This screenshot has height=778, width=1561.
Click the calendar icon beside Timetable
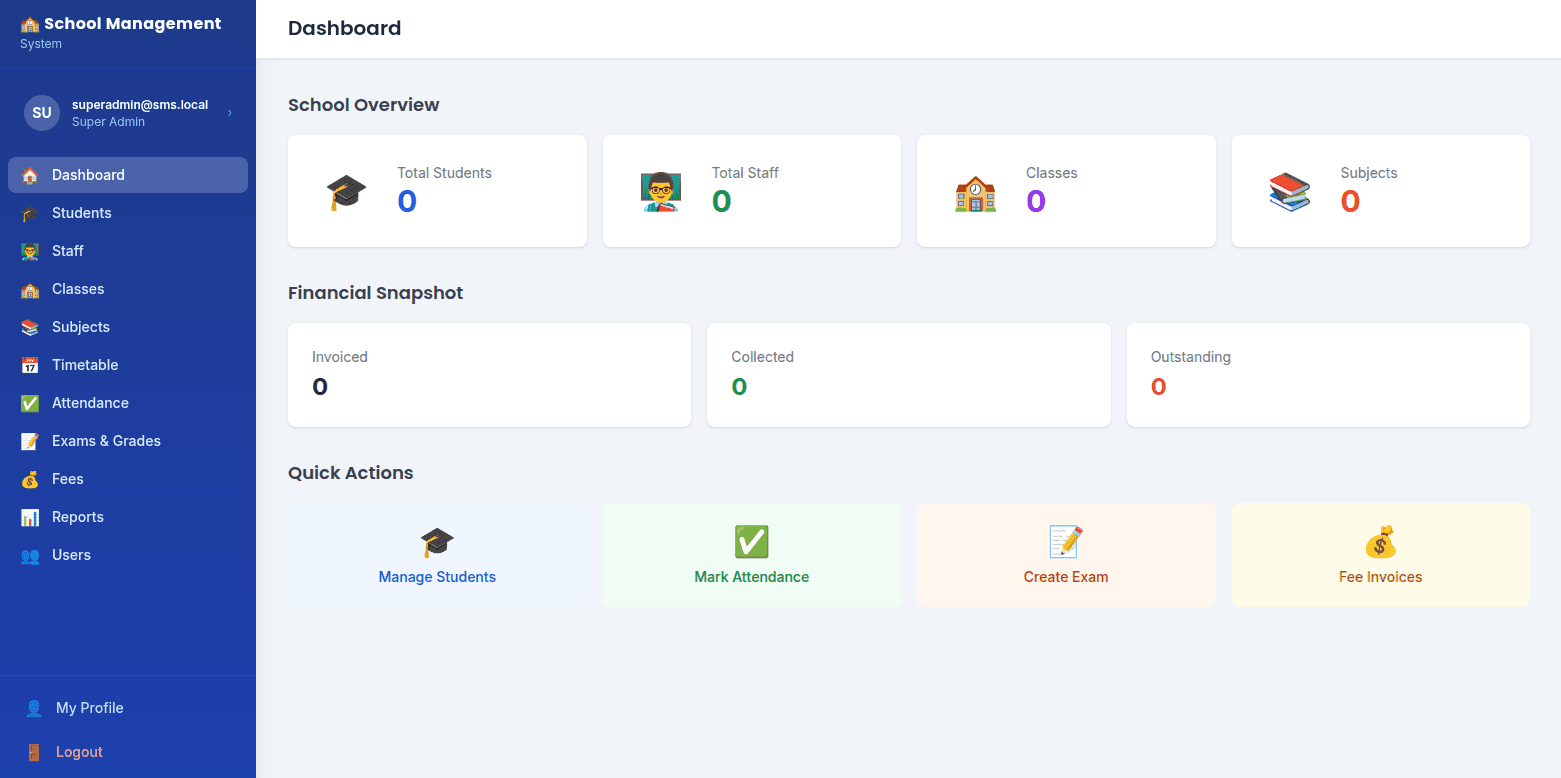(x=30, y=365)
